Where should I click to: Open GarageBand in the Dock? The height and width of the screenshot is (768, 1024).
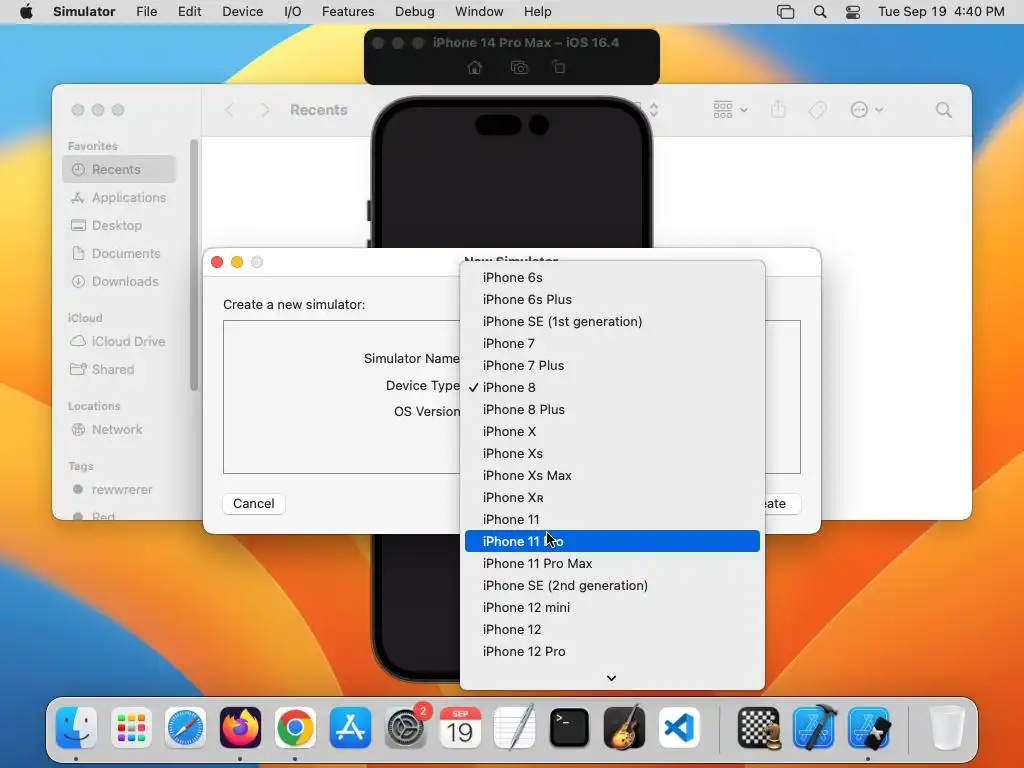pyautogui.click(x=624, y=727)
